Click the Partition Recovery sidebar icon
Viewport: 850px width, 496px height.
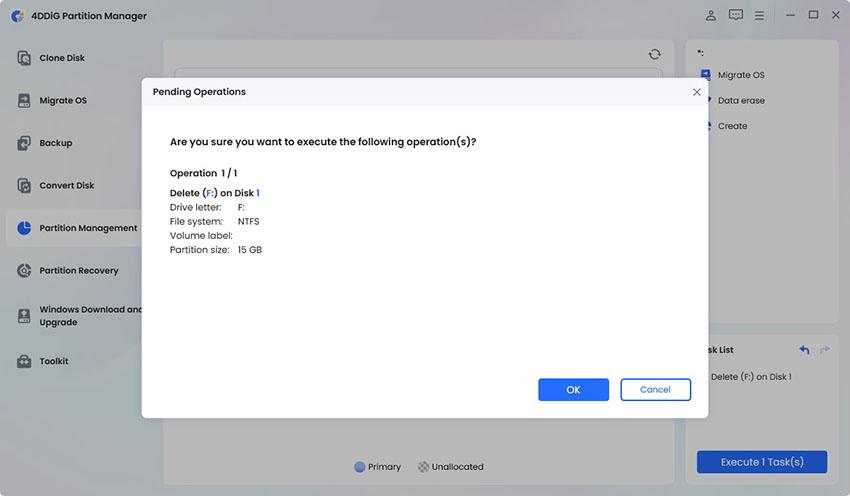24,271
